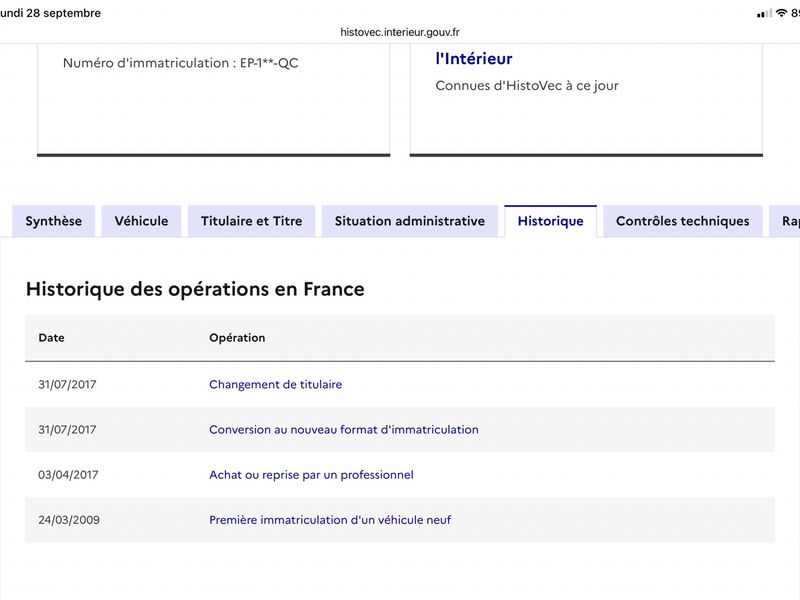Image resolution: width=800 pixels, height=600 pixels.
Task: Click Achat ou reprise par un professionnel
Action: pos(311,474)
